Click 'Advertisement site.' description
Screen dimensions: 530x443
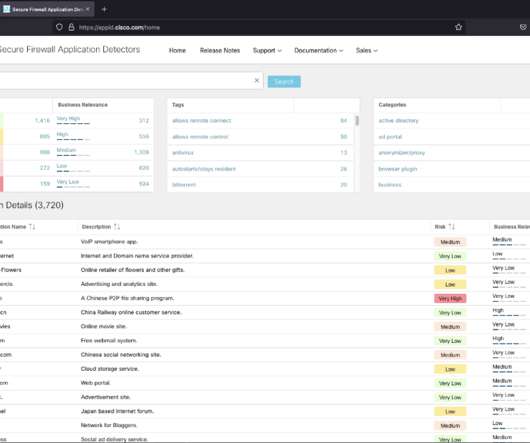(105, 397)
